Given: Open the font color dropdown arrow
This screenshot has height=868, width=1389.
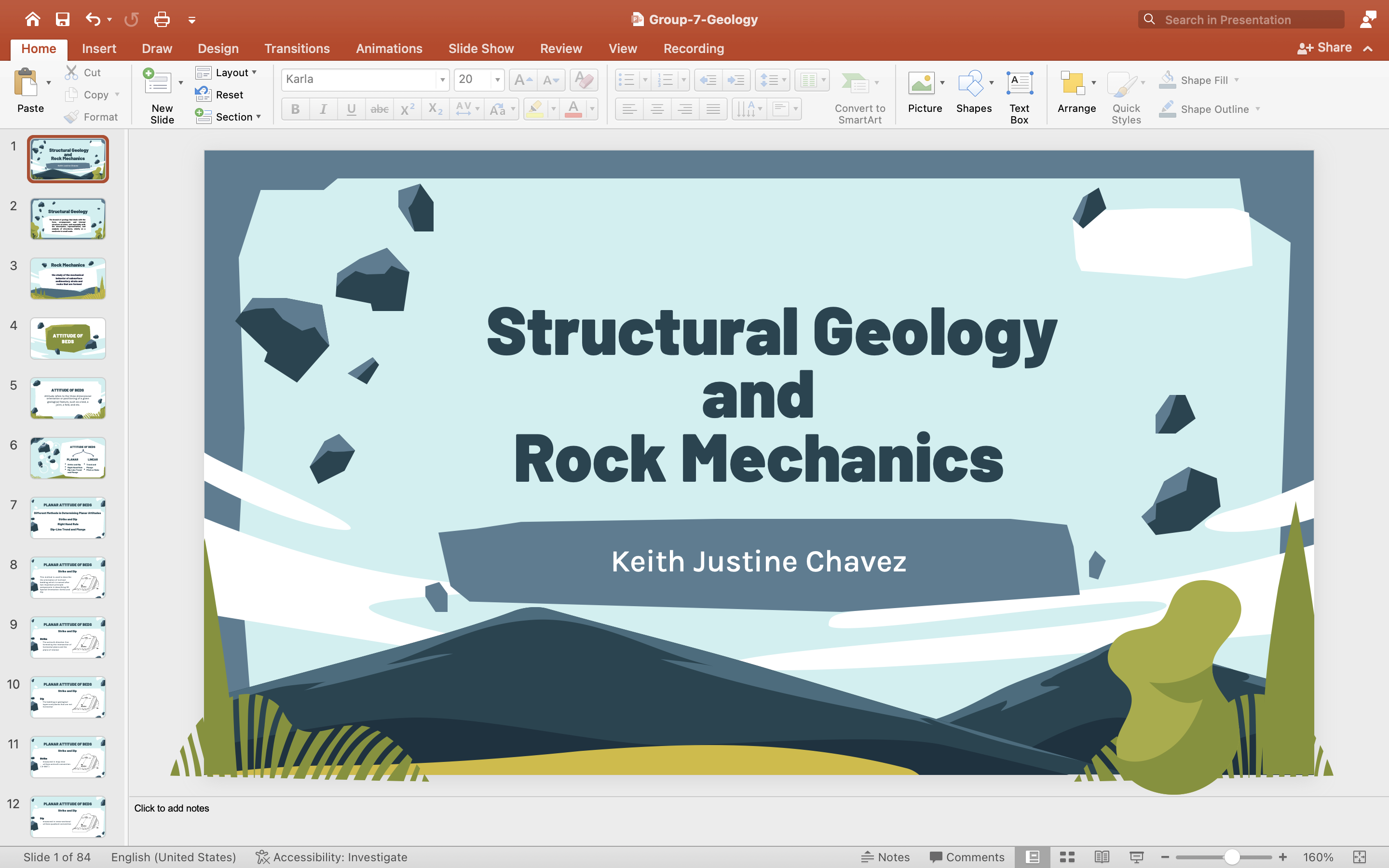Looking at the screenshot, I should (x=592, y=109).
